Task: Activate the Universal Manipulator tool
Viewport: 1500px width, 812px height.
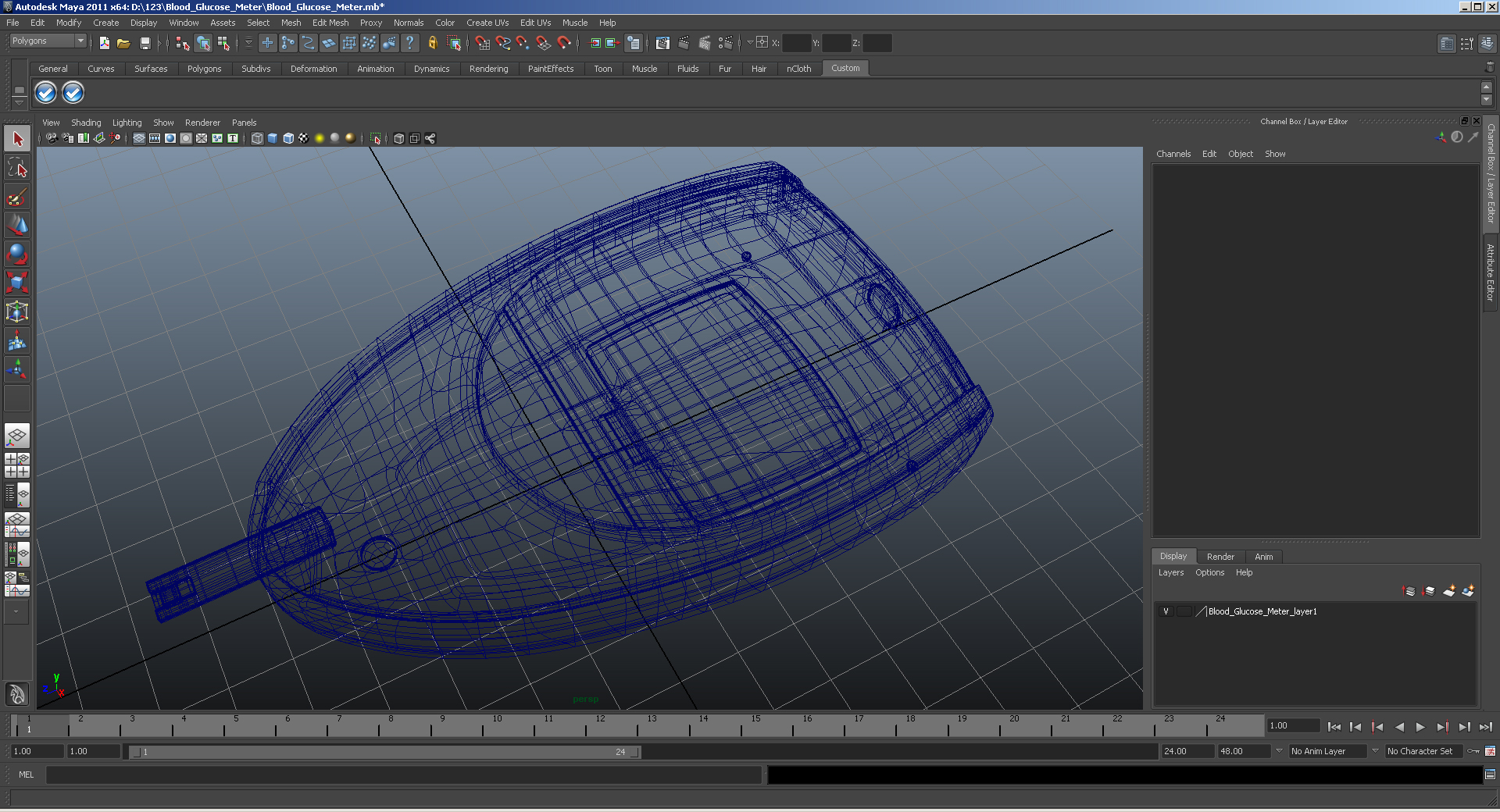Action: [17, 312]
